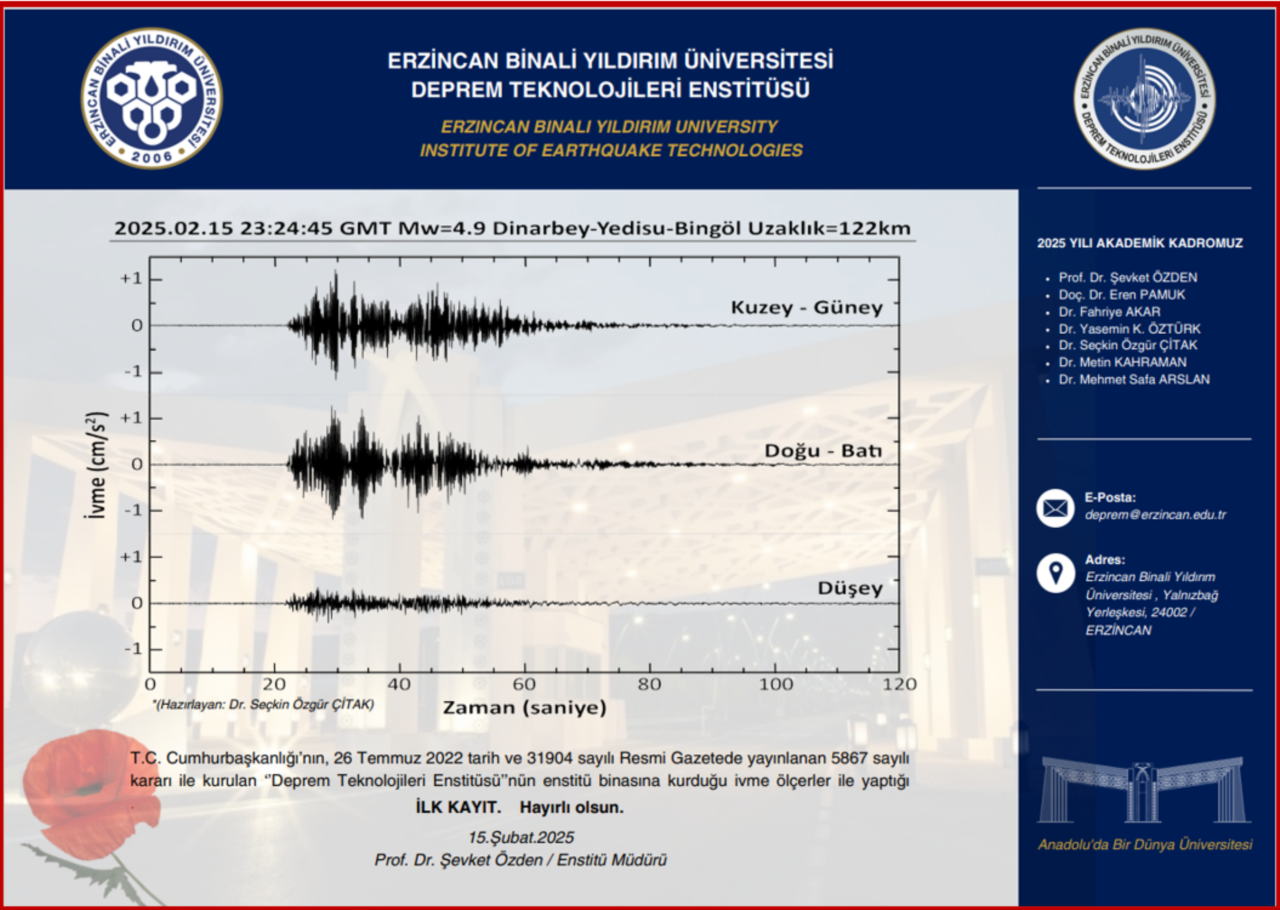The width and height of the screenshot is (1280, 910).
Task: Click the location pin Adres icon
Action: coord(1055,573)
